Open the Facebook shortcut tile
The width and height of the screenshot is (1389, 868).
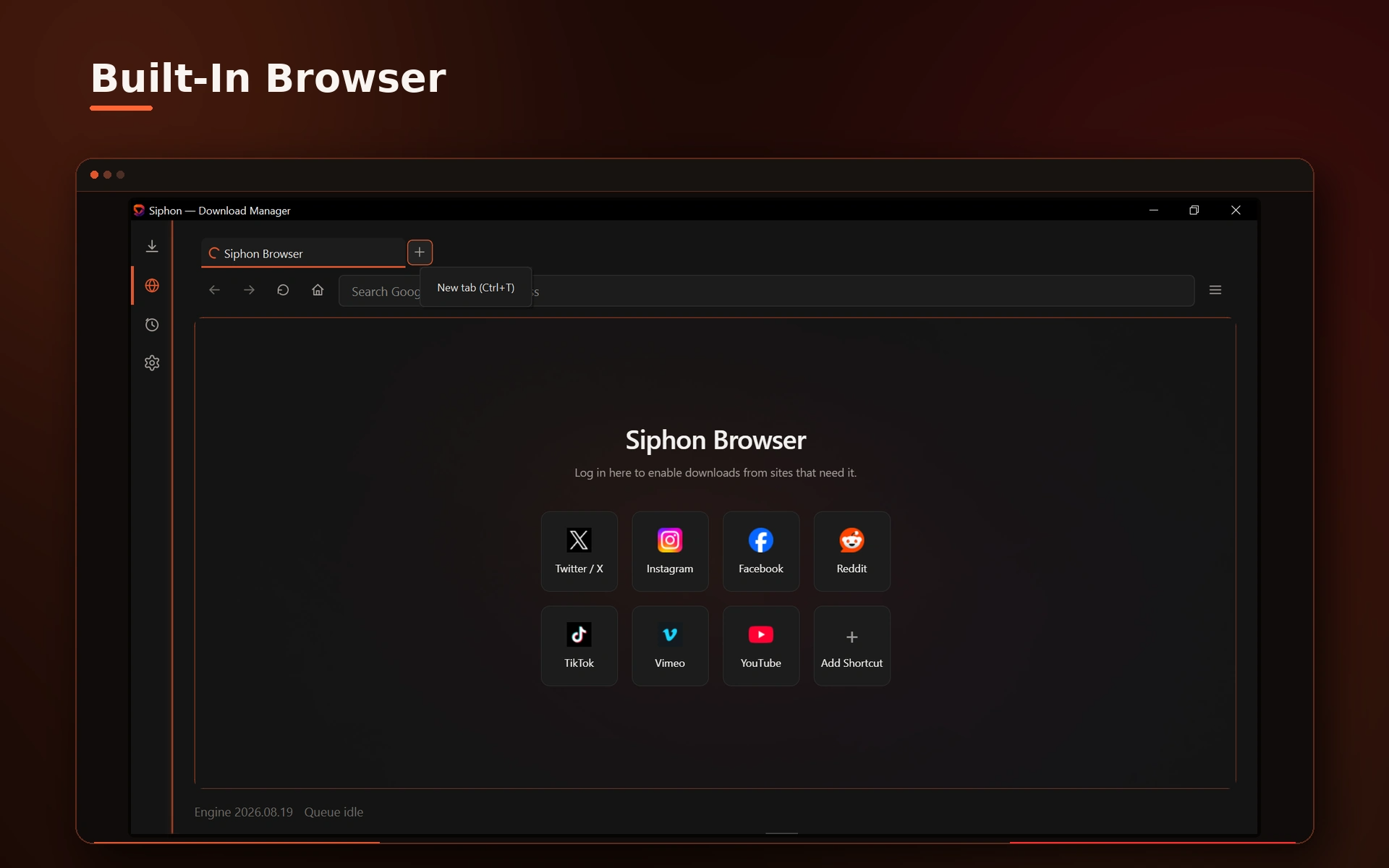pos(761,552)
